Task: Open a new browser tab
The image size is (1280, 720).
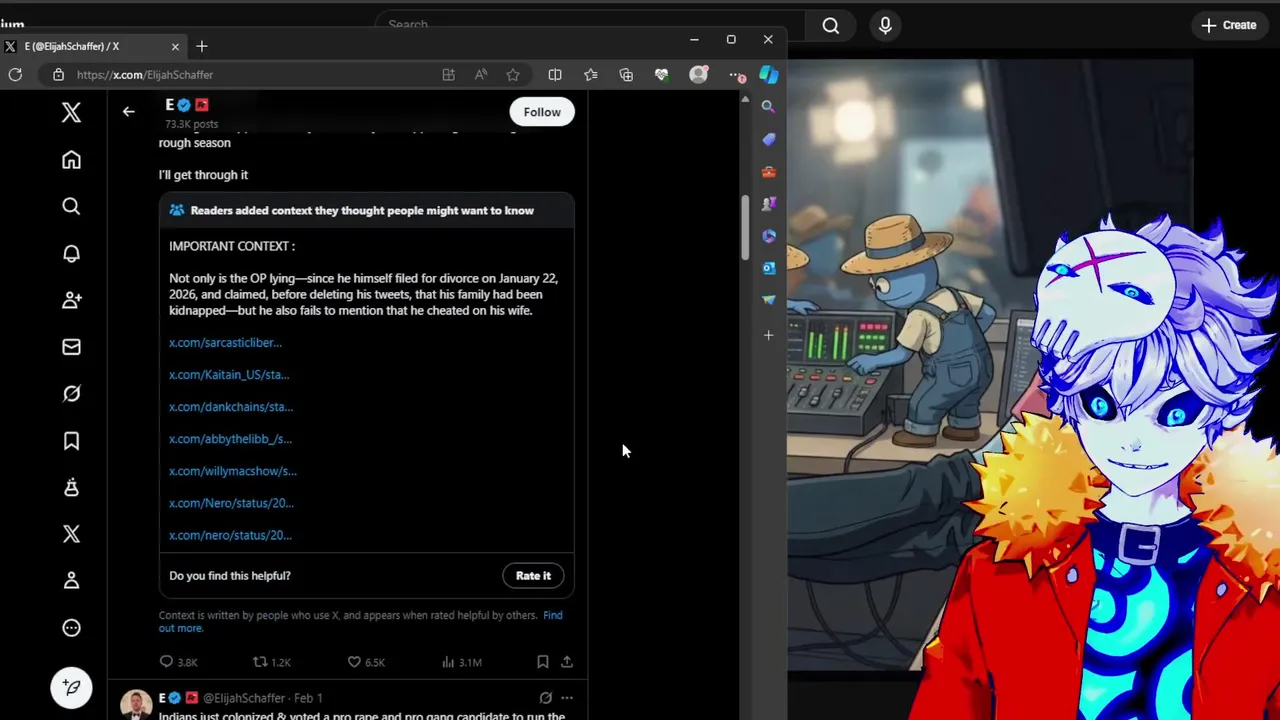Action: click(201, 46)
